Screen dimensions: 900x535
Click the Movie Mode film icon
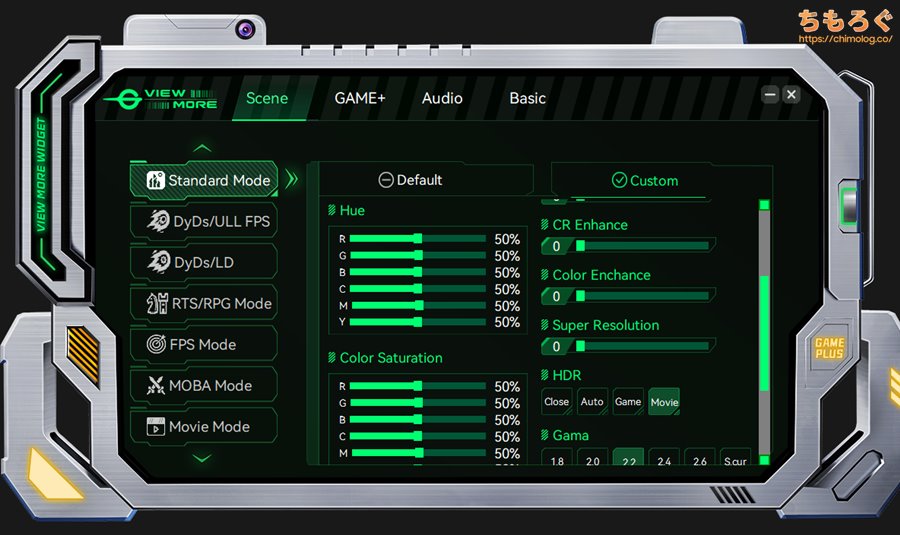[x=156, y=426]
